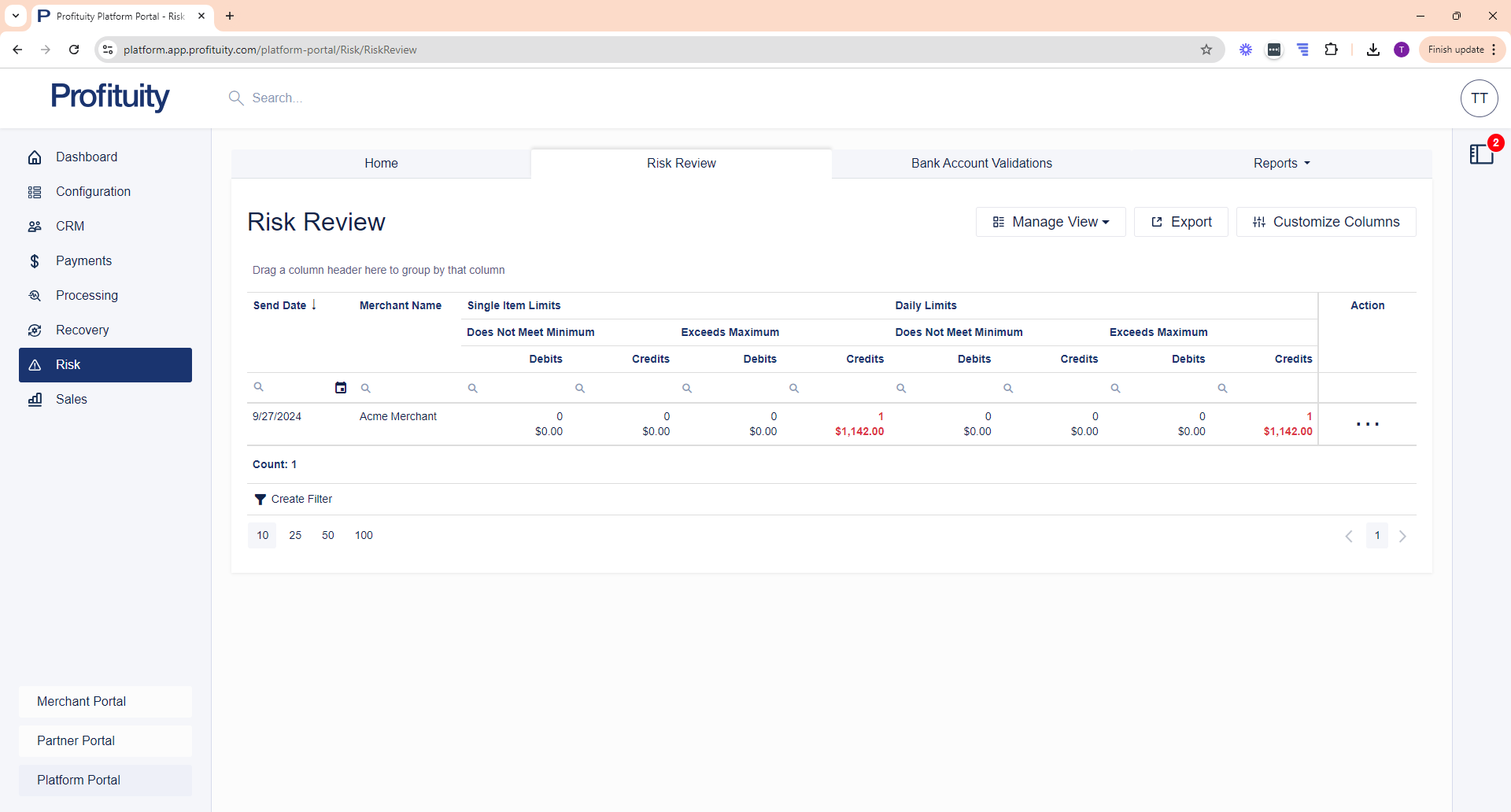Screen dimensions: 1511x812
Task: Click the Send Date calendar picker icon
Action: 341,388
